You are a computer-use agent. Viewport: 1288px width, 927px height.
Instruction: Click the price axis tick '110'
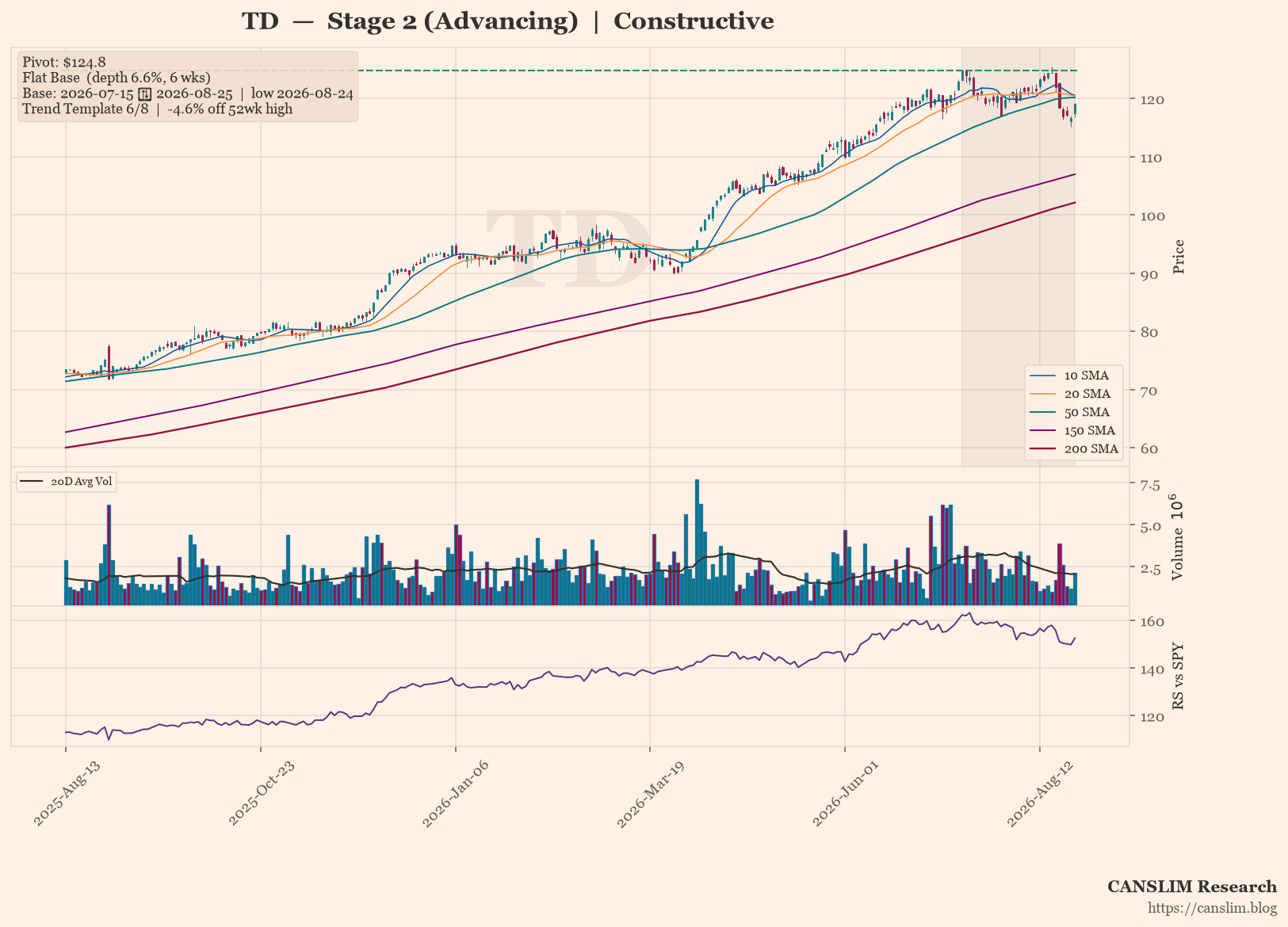click(1152, 158)
